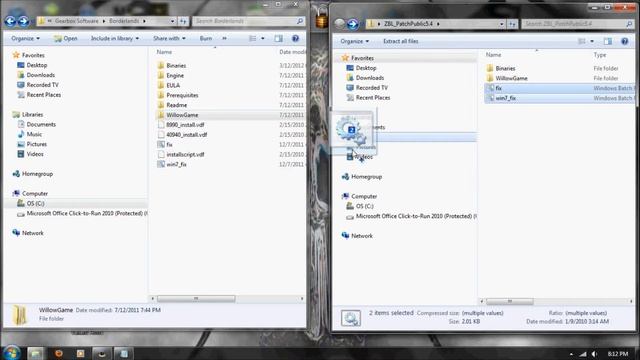Select Homegroup in Borderlands window sidebar
Image resolution: width=640 pixels, height=360 pixels.
coord(37,174)
